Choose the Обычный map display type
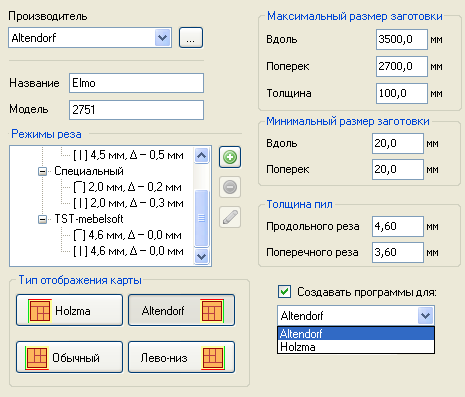 69,357
